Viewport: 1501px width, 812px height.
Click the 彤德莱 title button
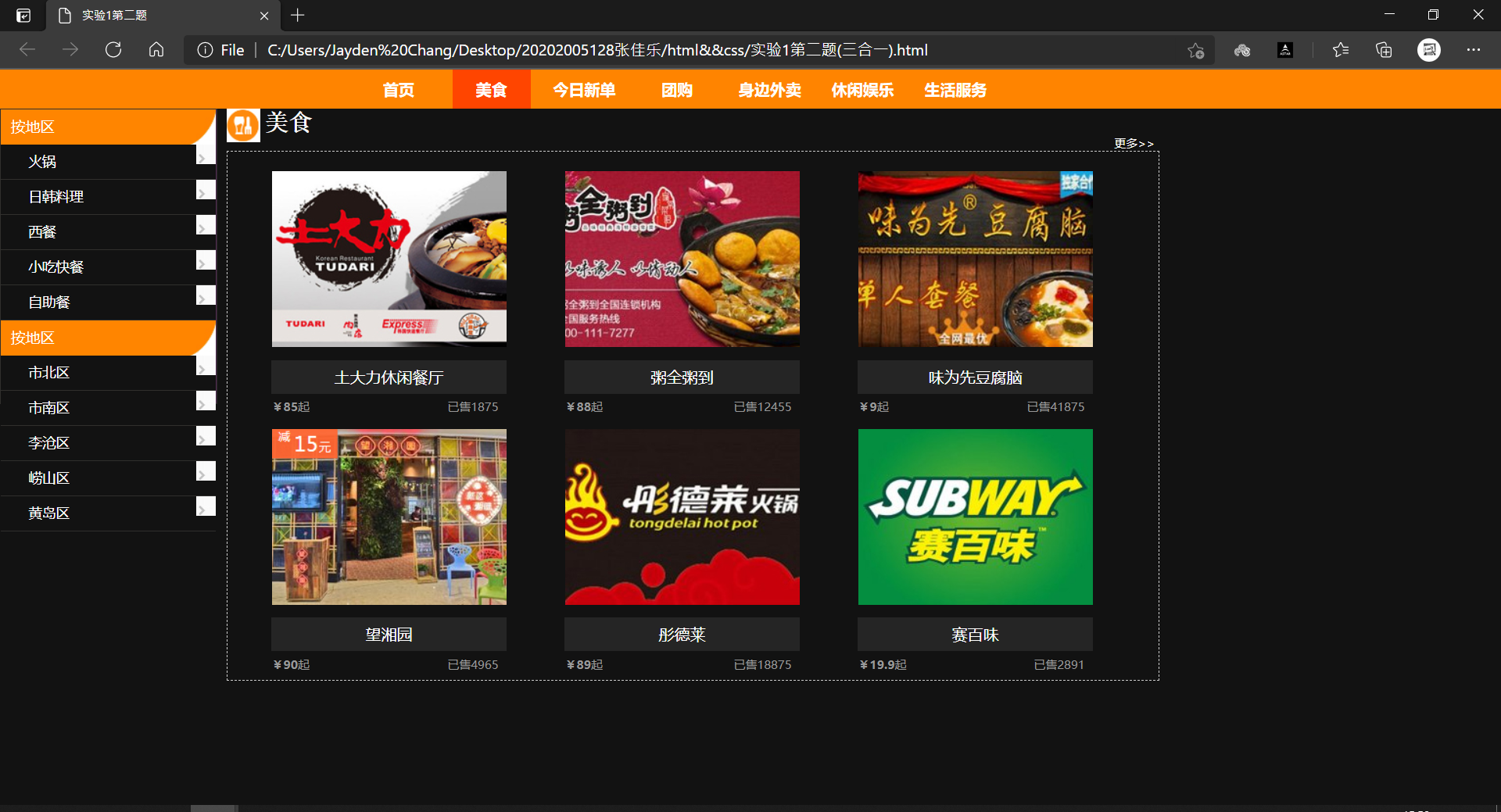click(682, 635)
